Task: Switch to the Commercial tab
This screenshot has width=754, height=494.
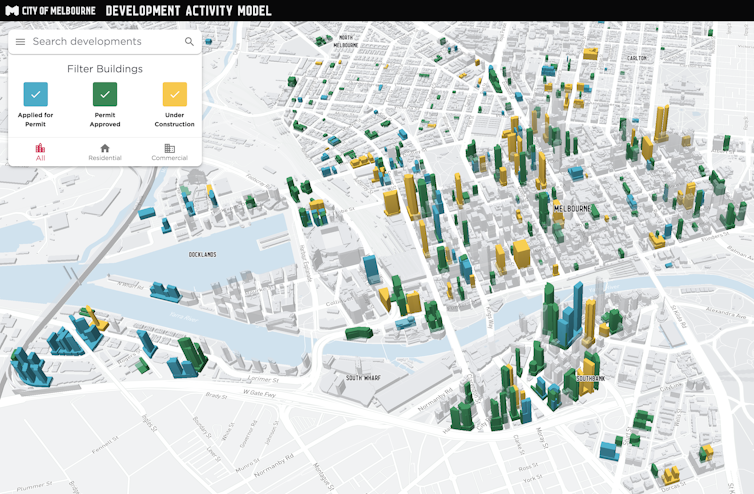Action: pyautogui.click(x=169, y=151)
